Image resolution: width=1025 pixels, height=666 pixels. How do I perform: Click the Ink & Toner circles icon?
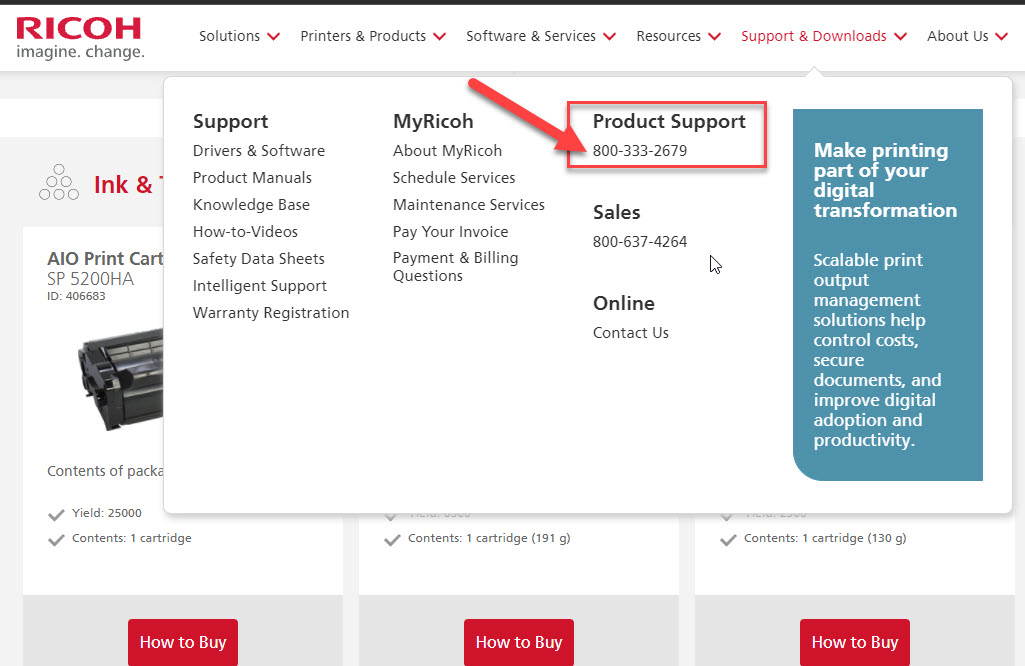pos(59,182)
